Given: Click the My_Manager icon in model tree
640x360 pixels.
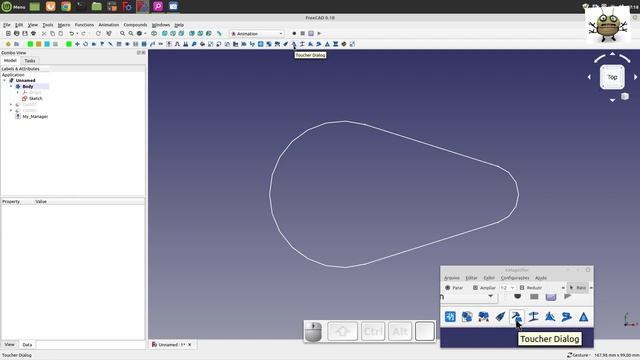Looking at the screenshot, I should [x=18, y=116].
